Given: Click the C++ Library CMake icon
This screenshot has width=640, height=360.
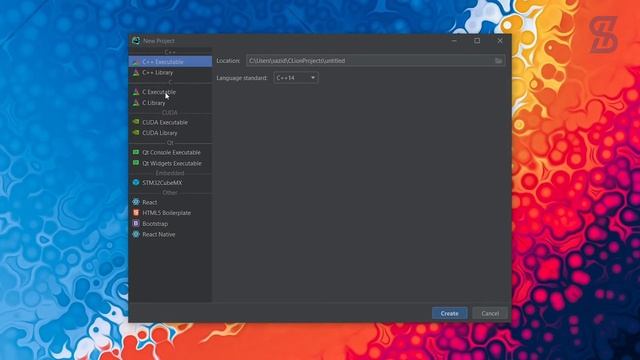Looking at the screenshot, I should [136, 72].
